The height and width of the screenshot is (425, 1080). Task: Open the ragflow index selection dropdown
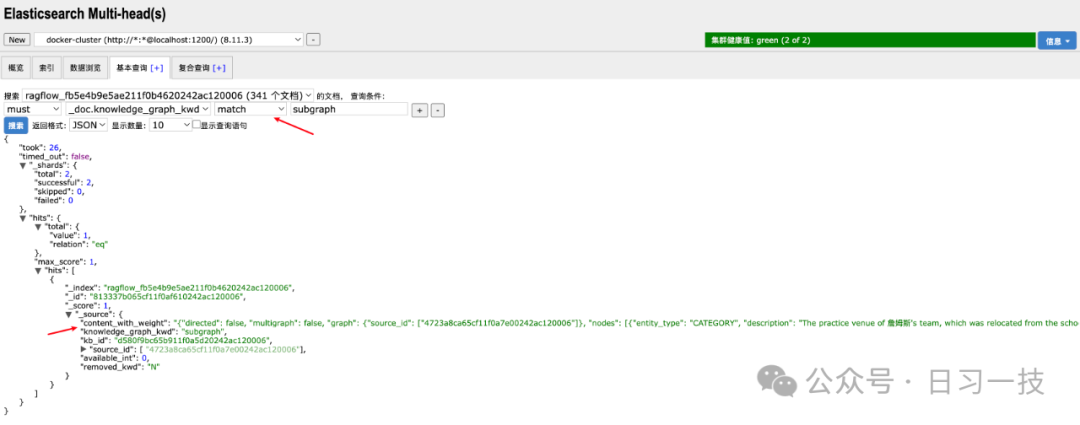tap(168, 95)
